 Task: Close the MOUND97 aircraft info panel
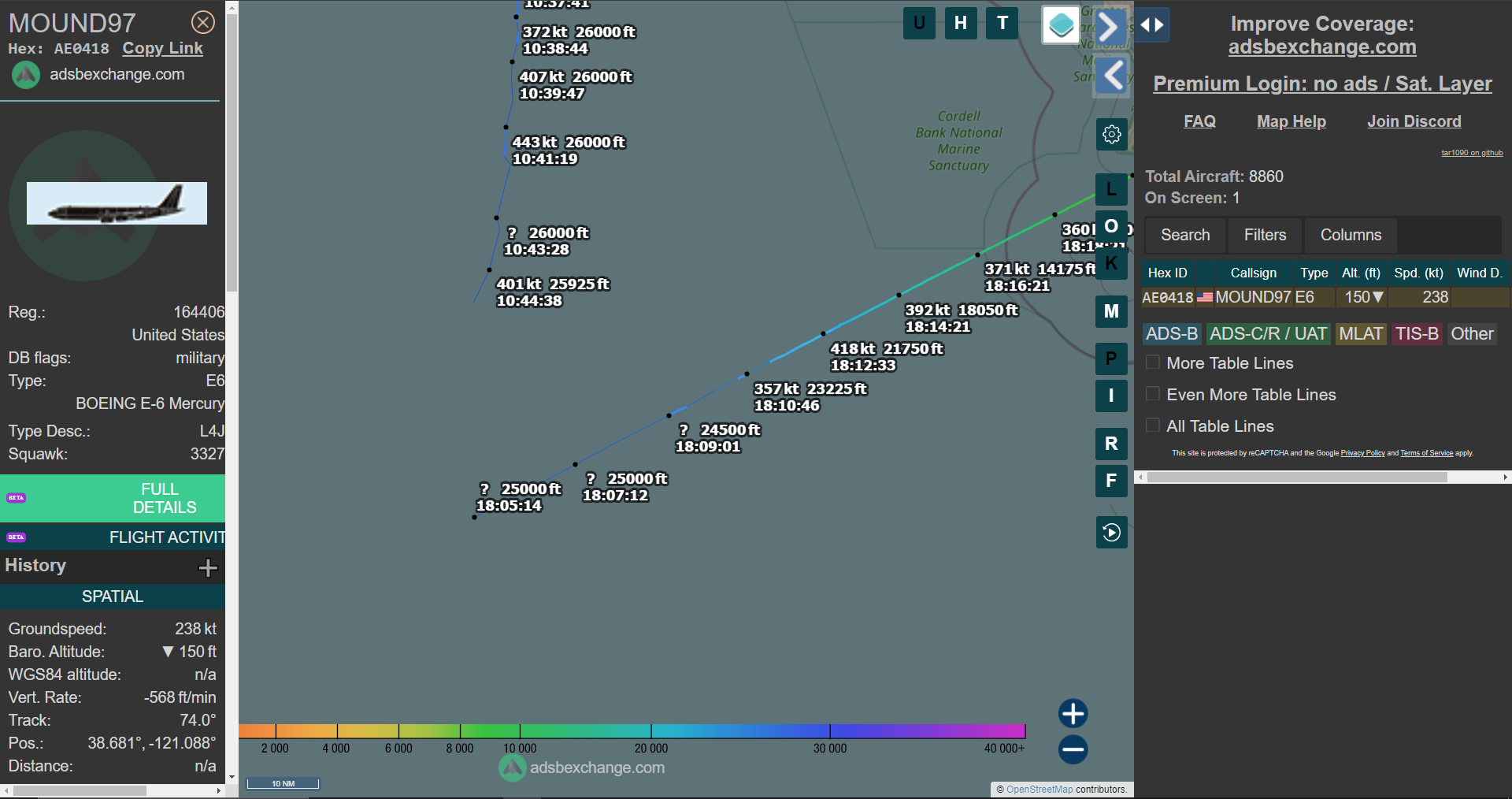203,22
